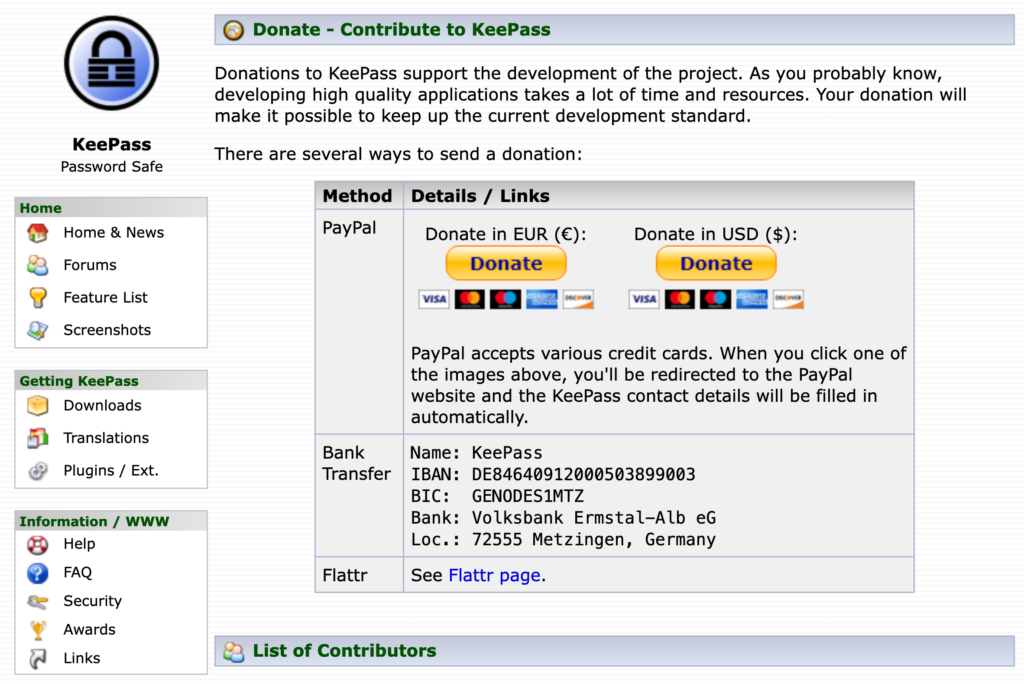Click the Screenshots icon in sidebar

[x=38, y=331]
